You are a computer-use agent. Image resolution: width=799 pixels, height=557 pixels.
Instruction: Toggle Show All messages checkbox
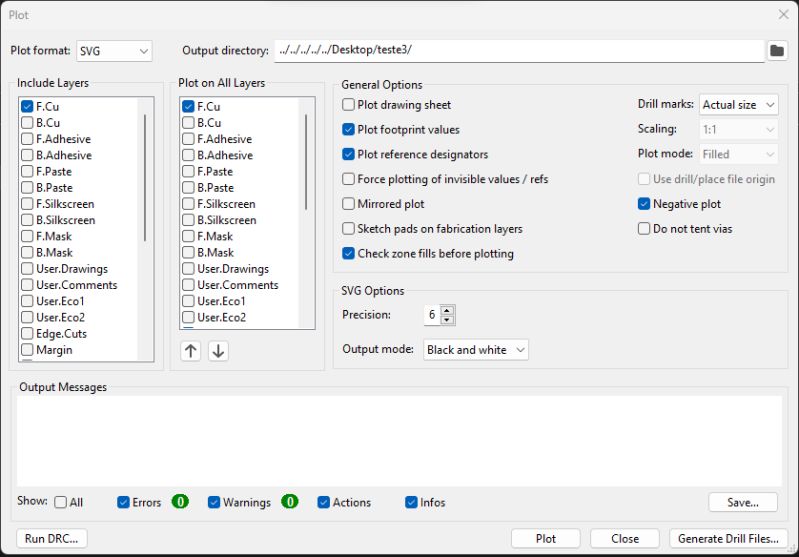[x=61, y=502]
